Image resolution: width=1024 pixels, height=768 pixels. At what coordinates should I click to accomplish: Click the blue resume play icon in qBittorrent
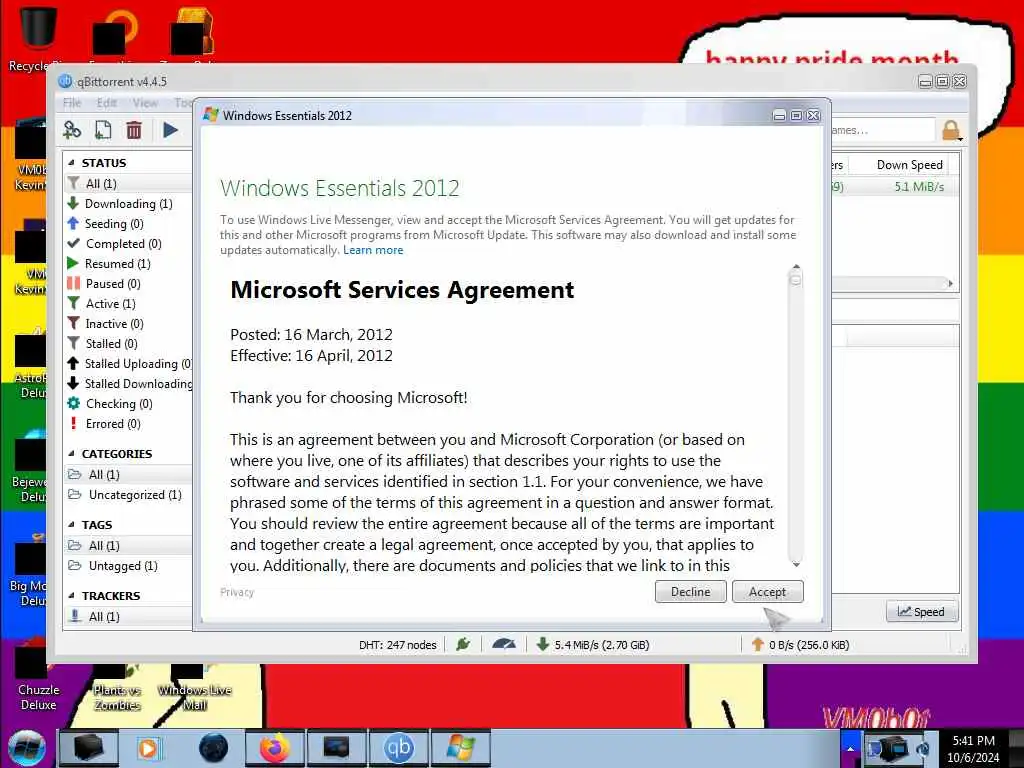pos(170,130)
